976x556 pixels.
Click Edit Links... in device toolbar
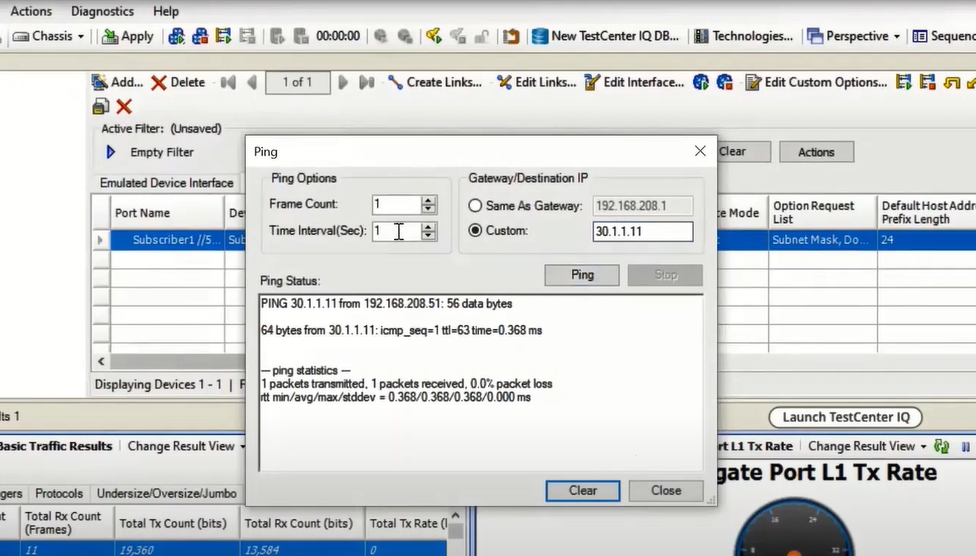point(537,82)
